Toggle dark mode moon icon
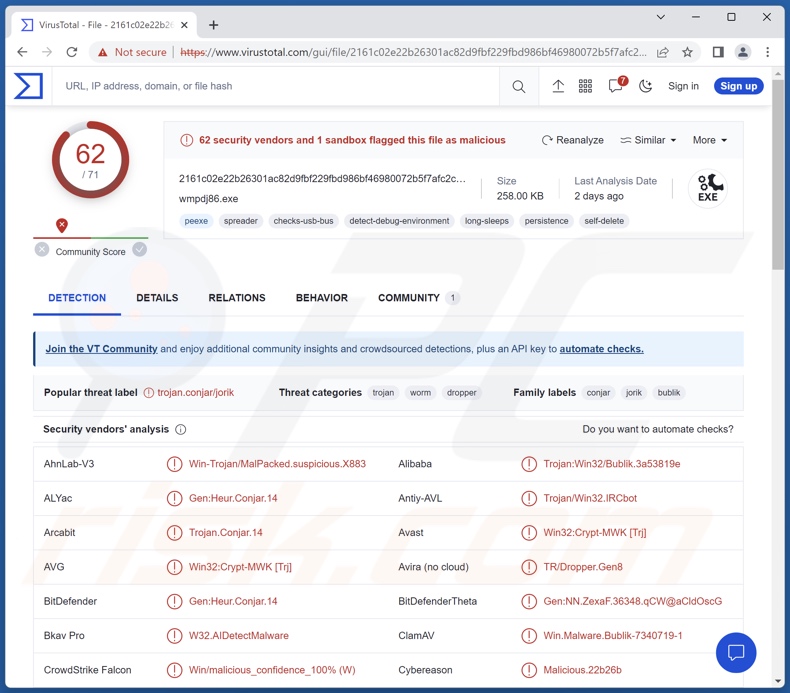The image size is (790, 693). tap(645, 86)
